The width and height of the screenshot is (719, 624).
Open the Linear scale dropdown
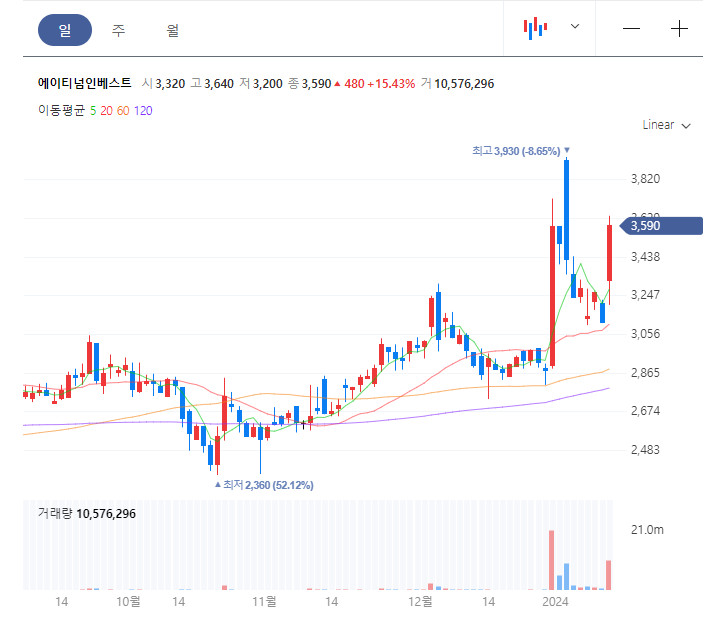pyautogui.click(x=666, y=125)
